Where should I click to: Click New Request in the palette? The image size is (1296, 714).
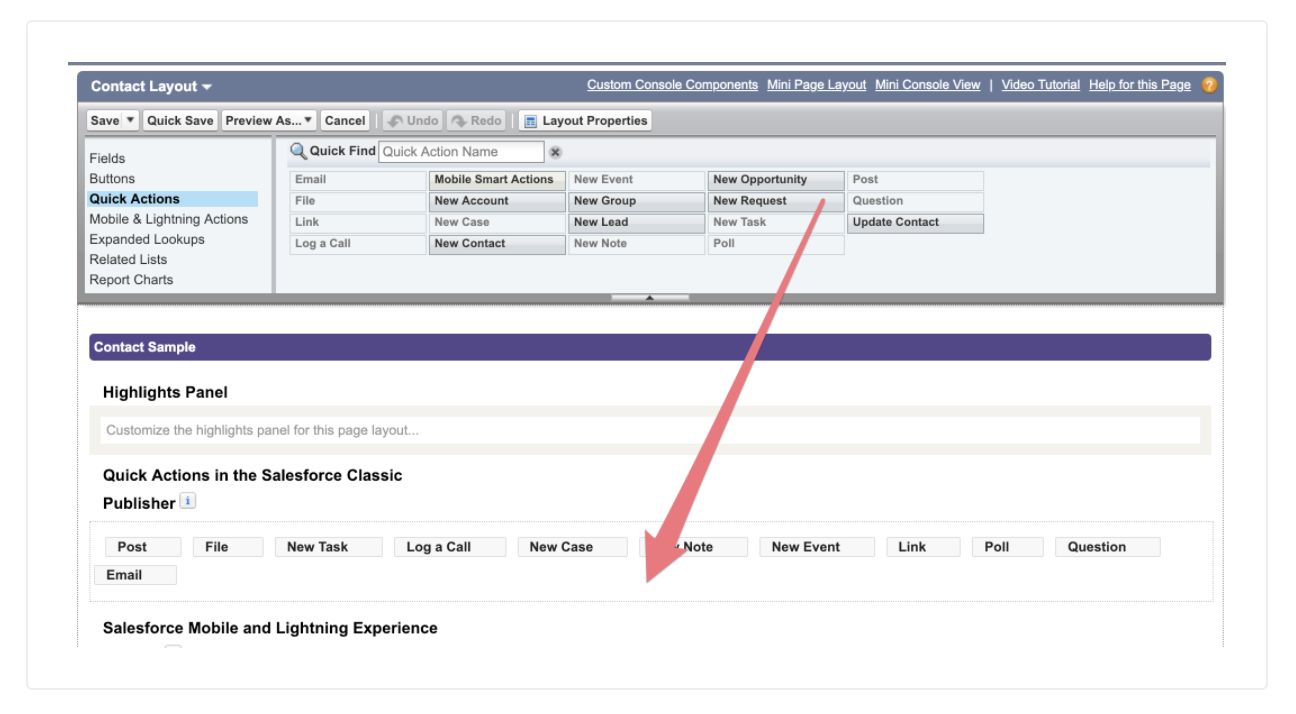coord(776,201)
